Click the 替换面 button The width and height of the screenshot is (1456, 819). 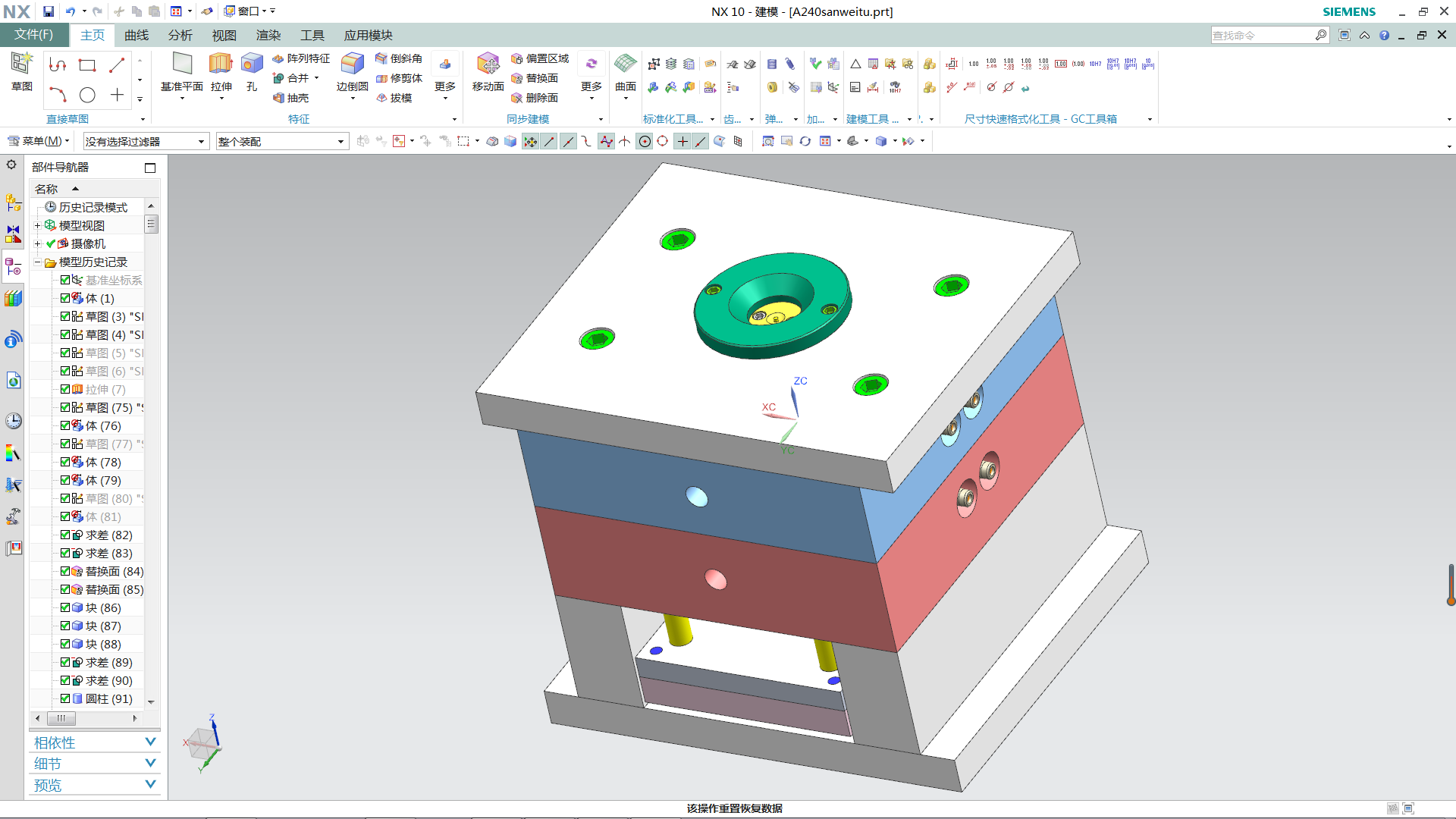click(x=535, y=78)
